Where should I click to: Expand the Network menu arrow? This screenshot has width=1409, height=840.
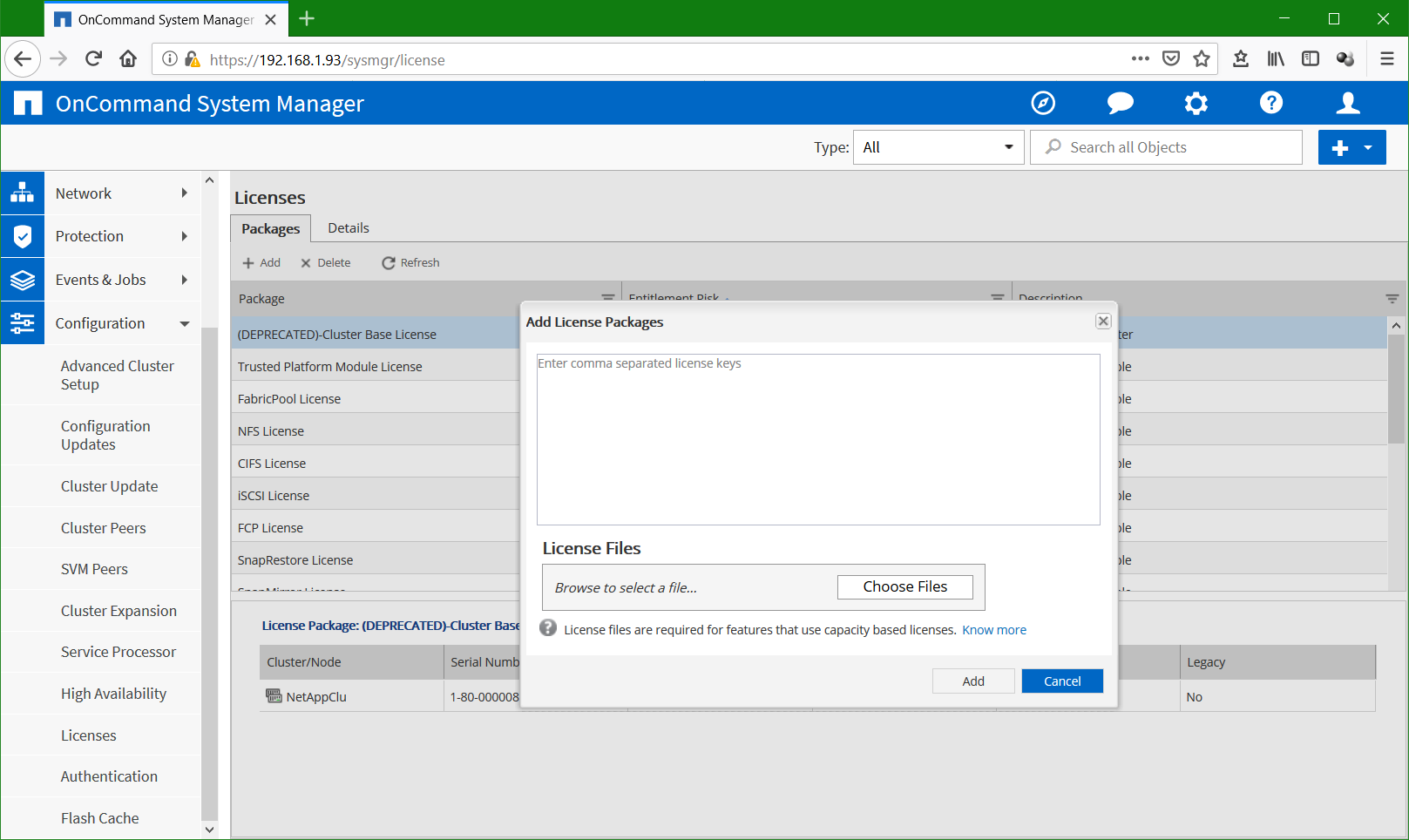pyautogui.click(x=184, y=193)
